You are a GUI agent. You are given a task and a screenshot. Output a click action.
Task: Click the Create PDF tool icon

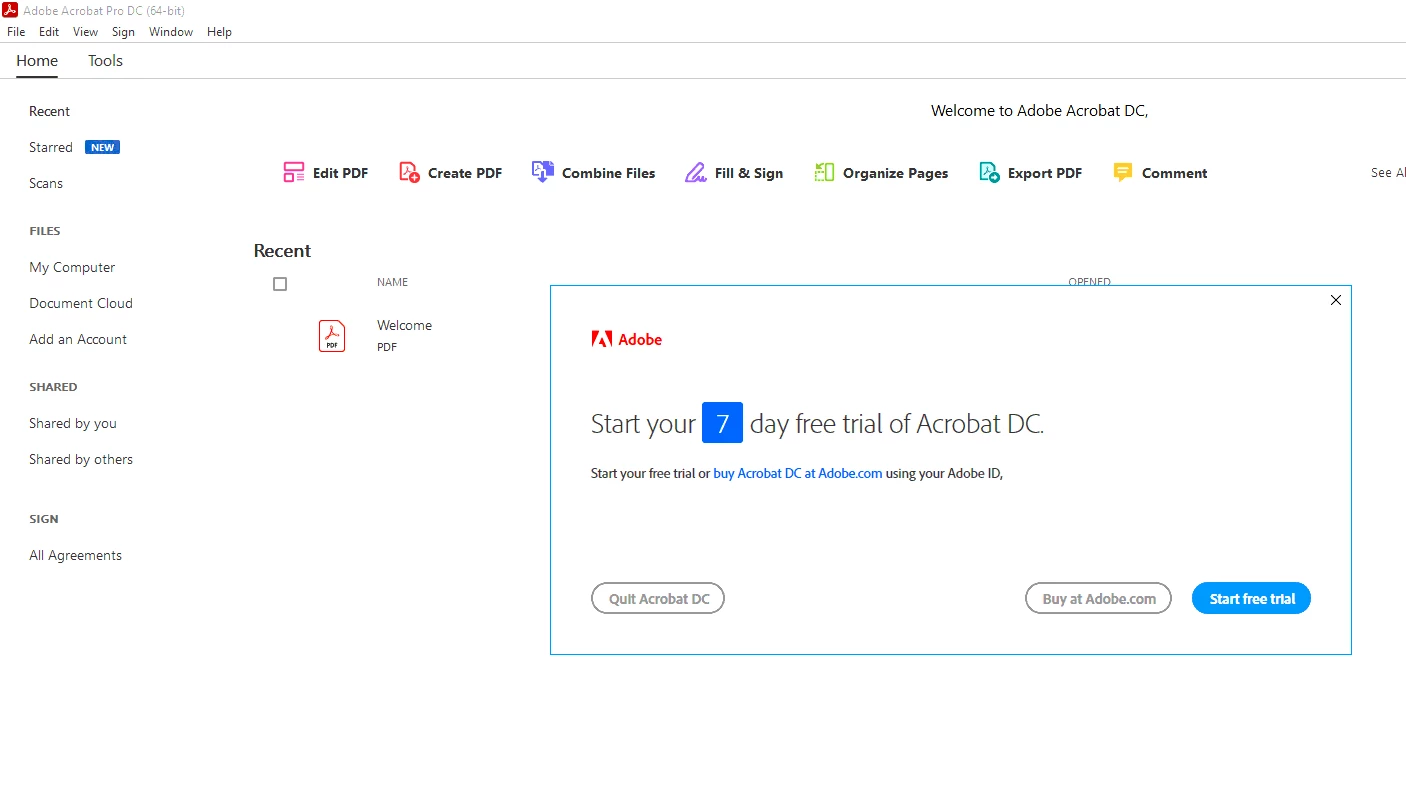[x=409, y=173]
